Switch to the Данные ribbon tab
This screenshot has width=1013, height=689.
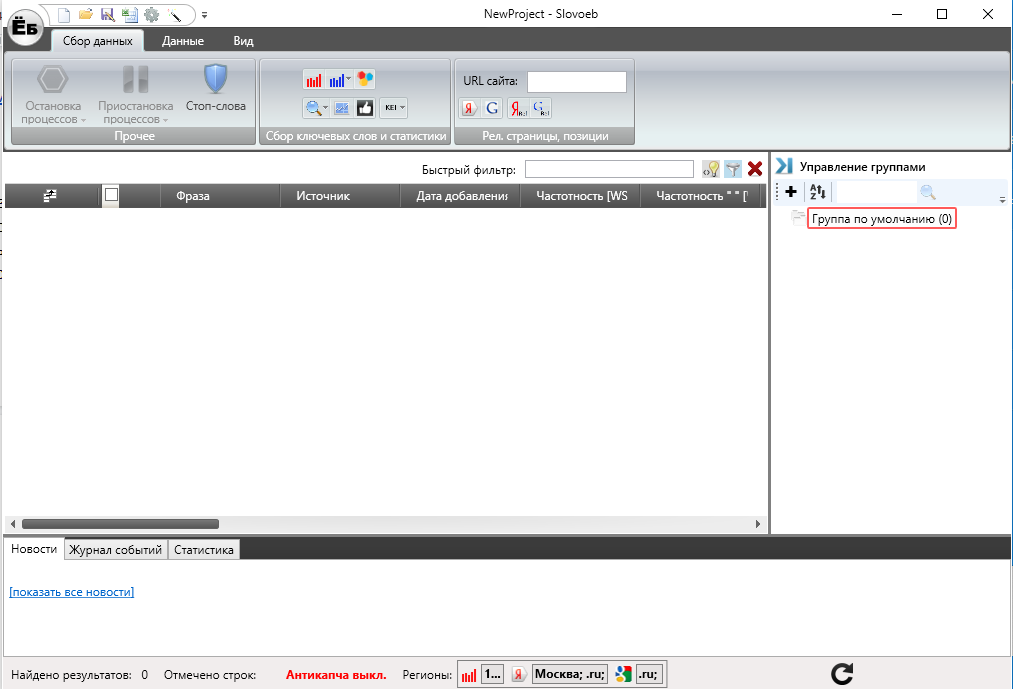coord(183,41)
